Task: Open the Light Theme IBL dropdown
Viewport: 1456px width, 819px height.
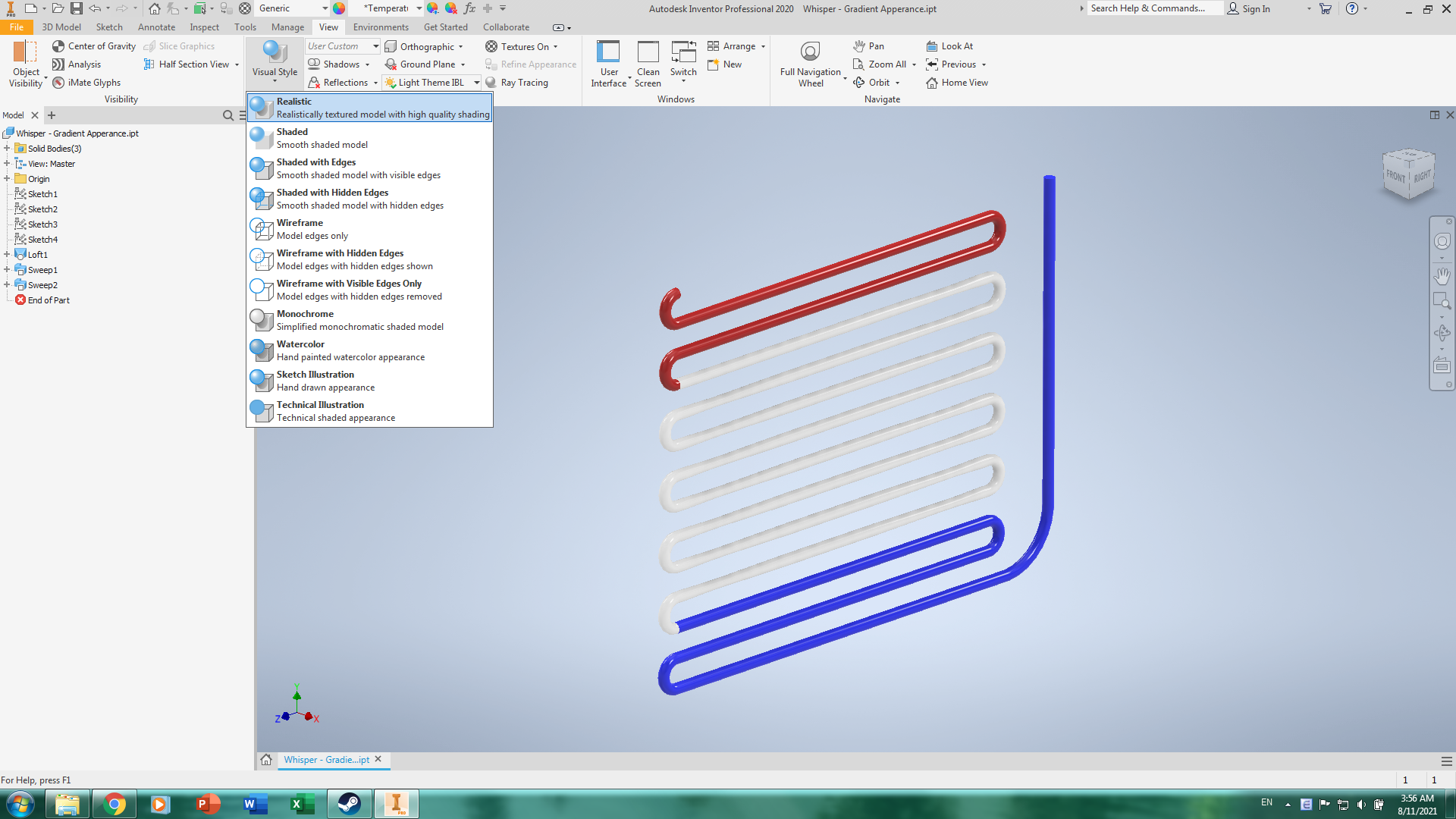Action: (477, 83)
